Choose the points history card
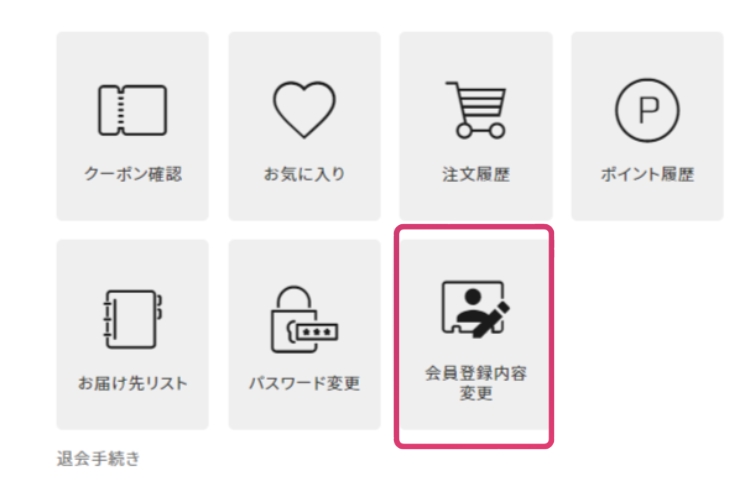 (x=647, y=126)
